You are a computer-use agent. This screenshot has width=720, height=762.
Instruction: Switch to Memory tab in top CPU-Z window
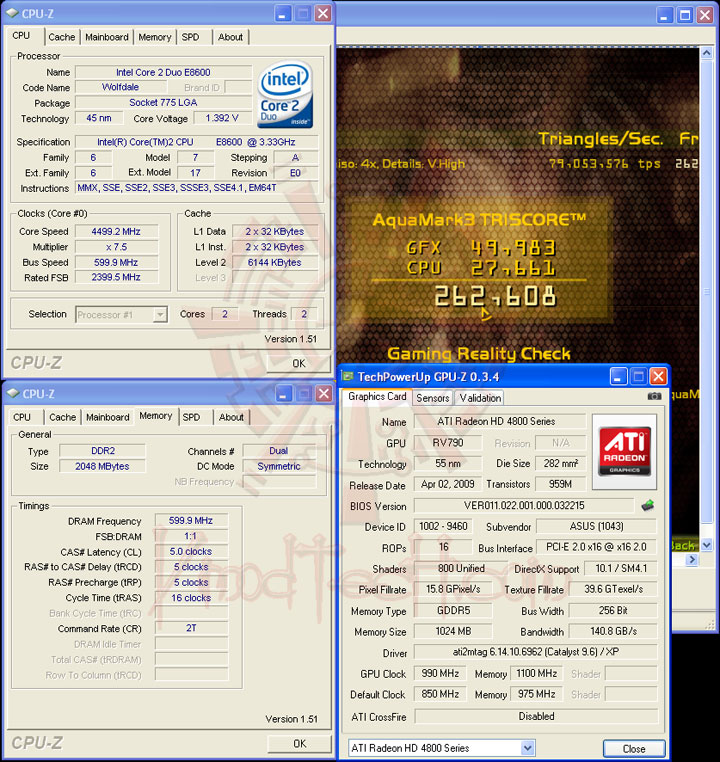(x=154, y=37)
